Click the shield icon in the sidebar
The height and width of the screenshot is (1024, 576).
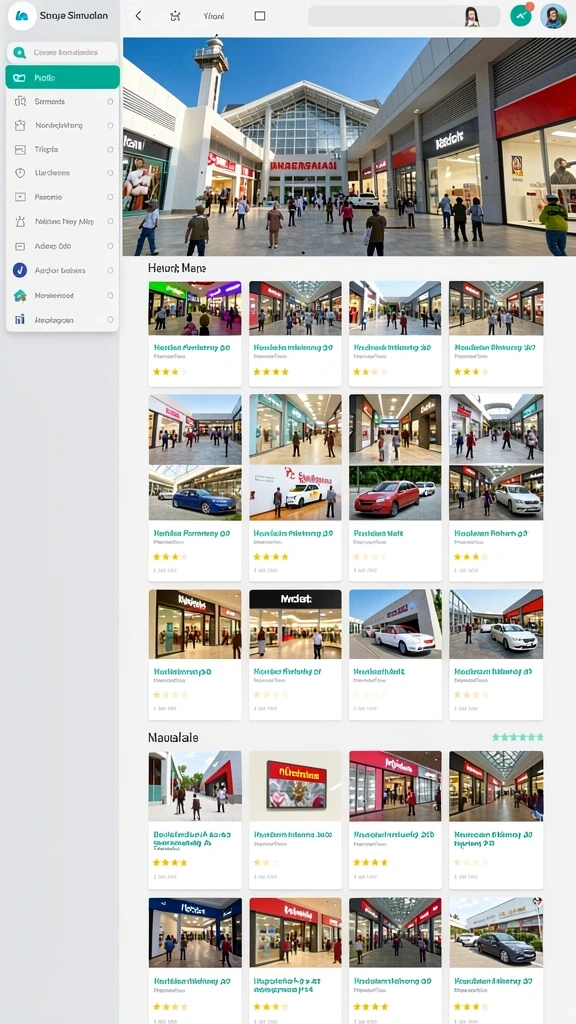pyautogui.click(x=20, y=173)
